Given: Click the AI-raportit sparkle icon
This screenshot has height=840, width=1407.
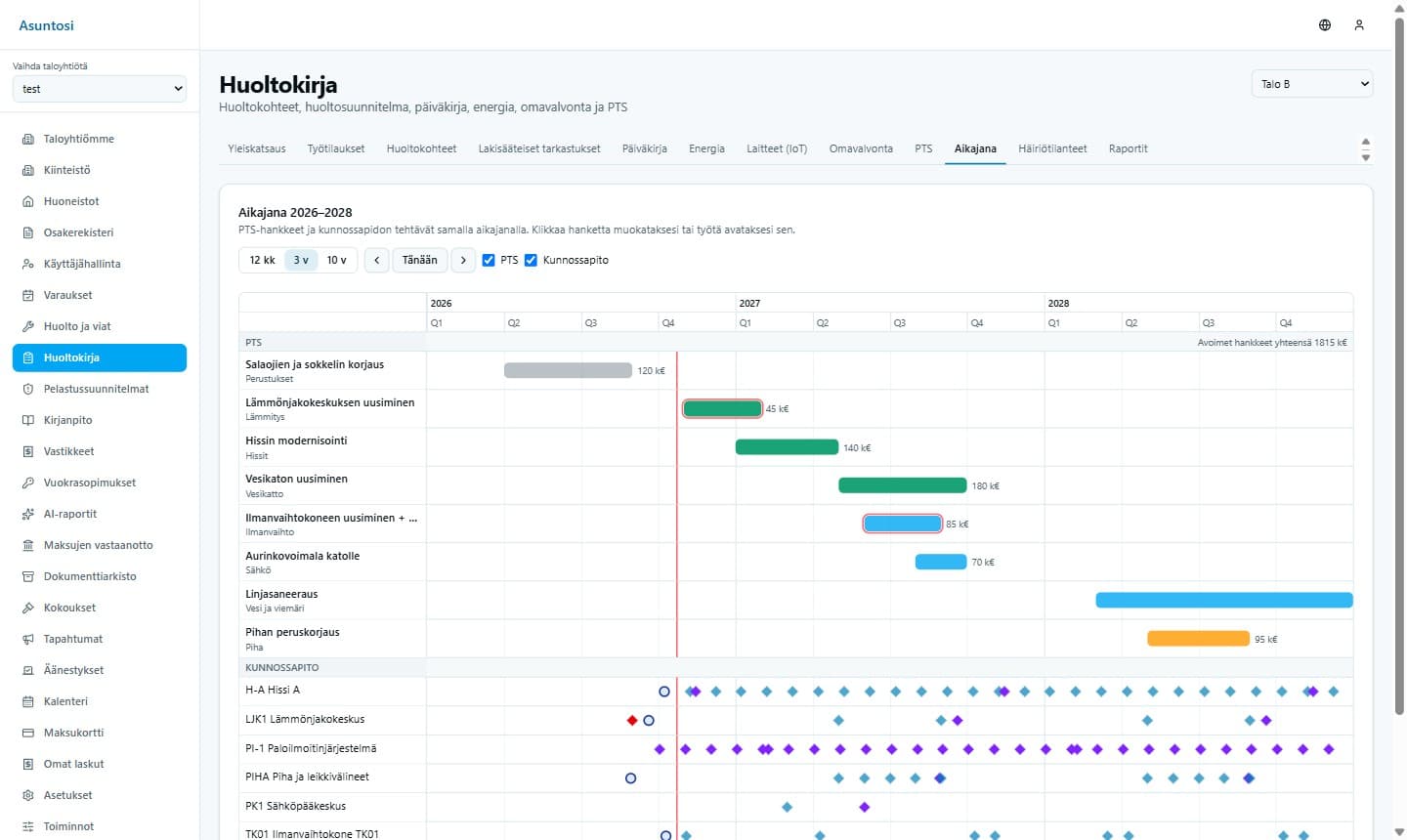Looking at the screenshot, I should click(28, 514).
